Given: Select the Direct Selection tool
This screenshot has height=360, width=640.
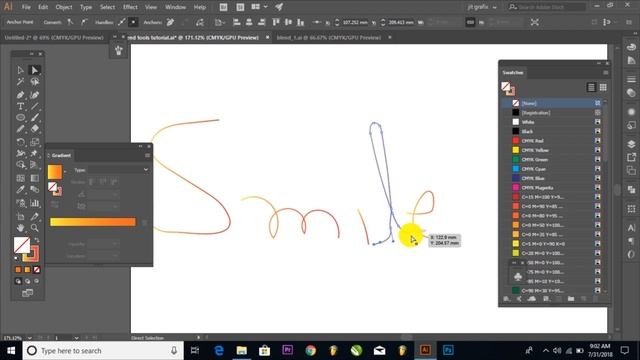Looking at the screenshot, I should (x=35, y=70).
